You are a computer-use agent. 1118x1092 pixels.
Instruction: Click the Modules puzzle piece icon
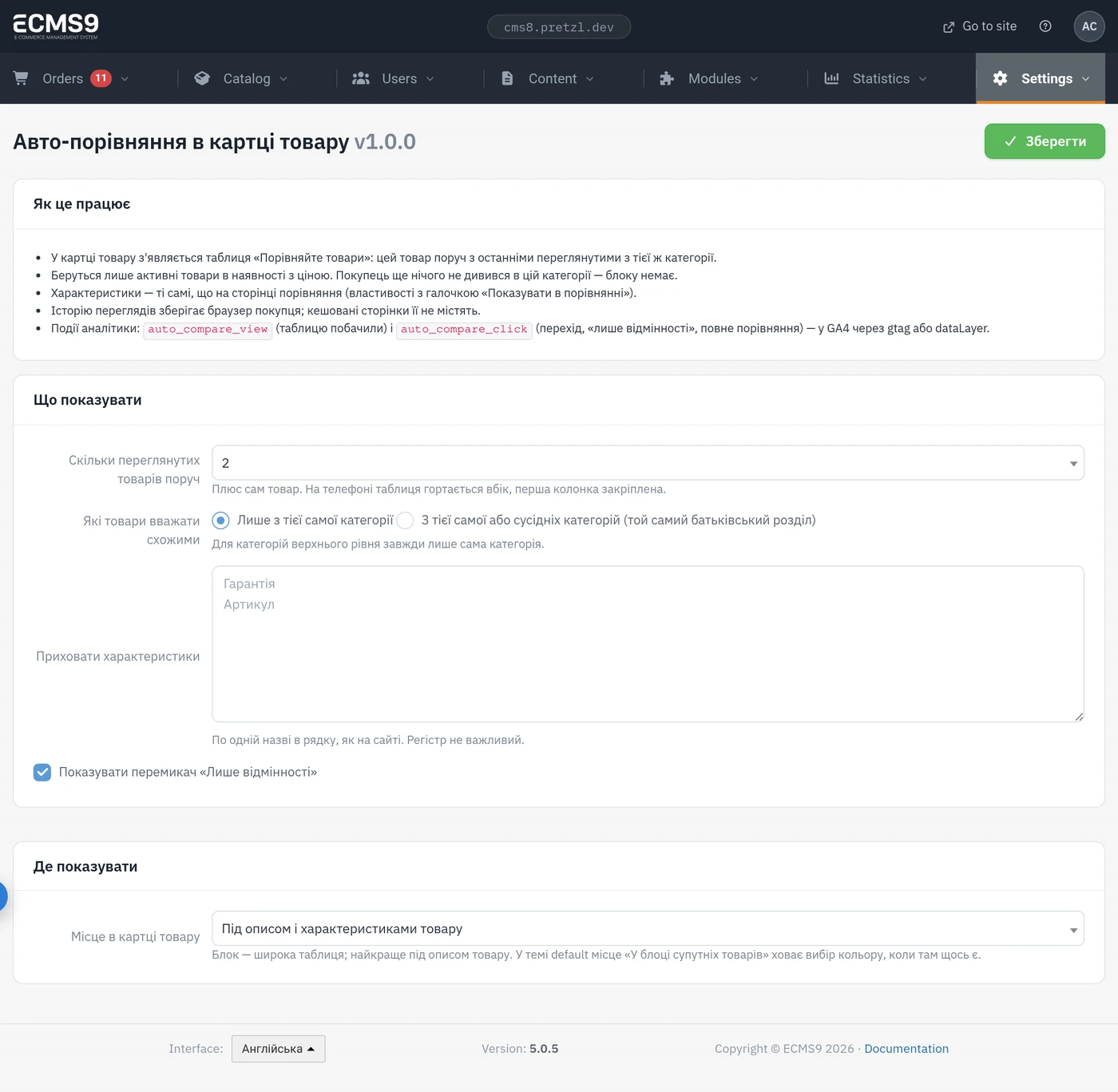point(667,78)
